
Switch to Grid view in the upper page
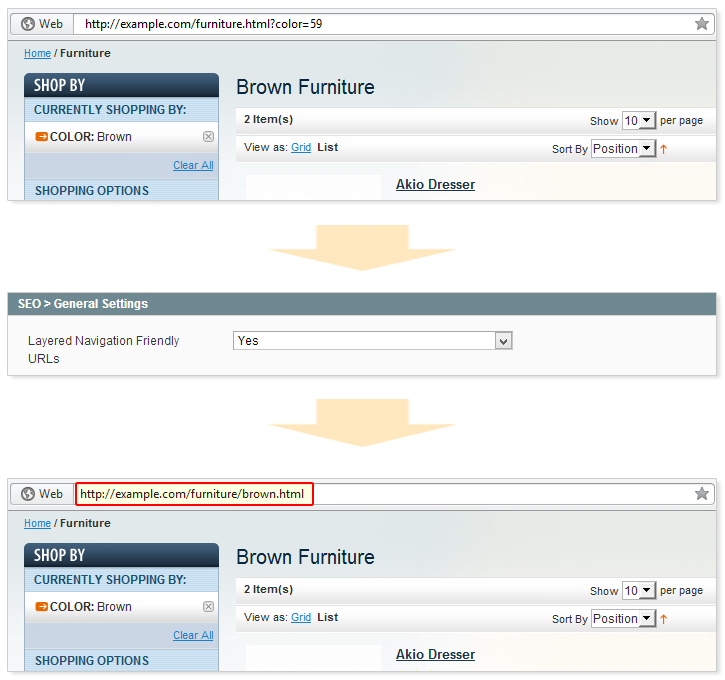pyautogui.click(x=301, y=147)
